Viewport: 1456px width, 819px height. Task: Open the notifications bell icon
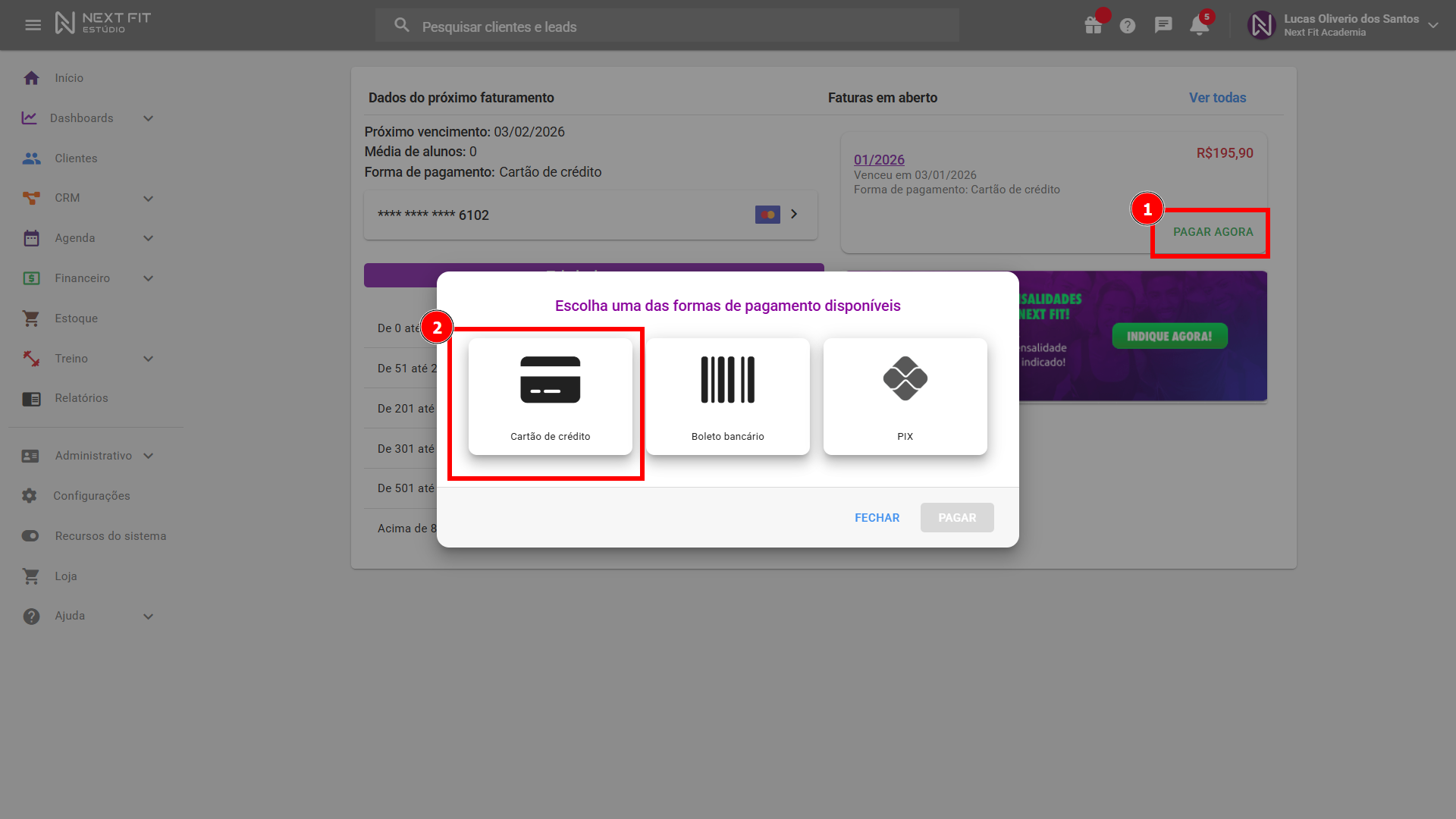pyautogui.click(x=1199, y=26)
